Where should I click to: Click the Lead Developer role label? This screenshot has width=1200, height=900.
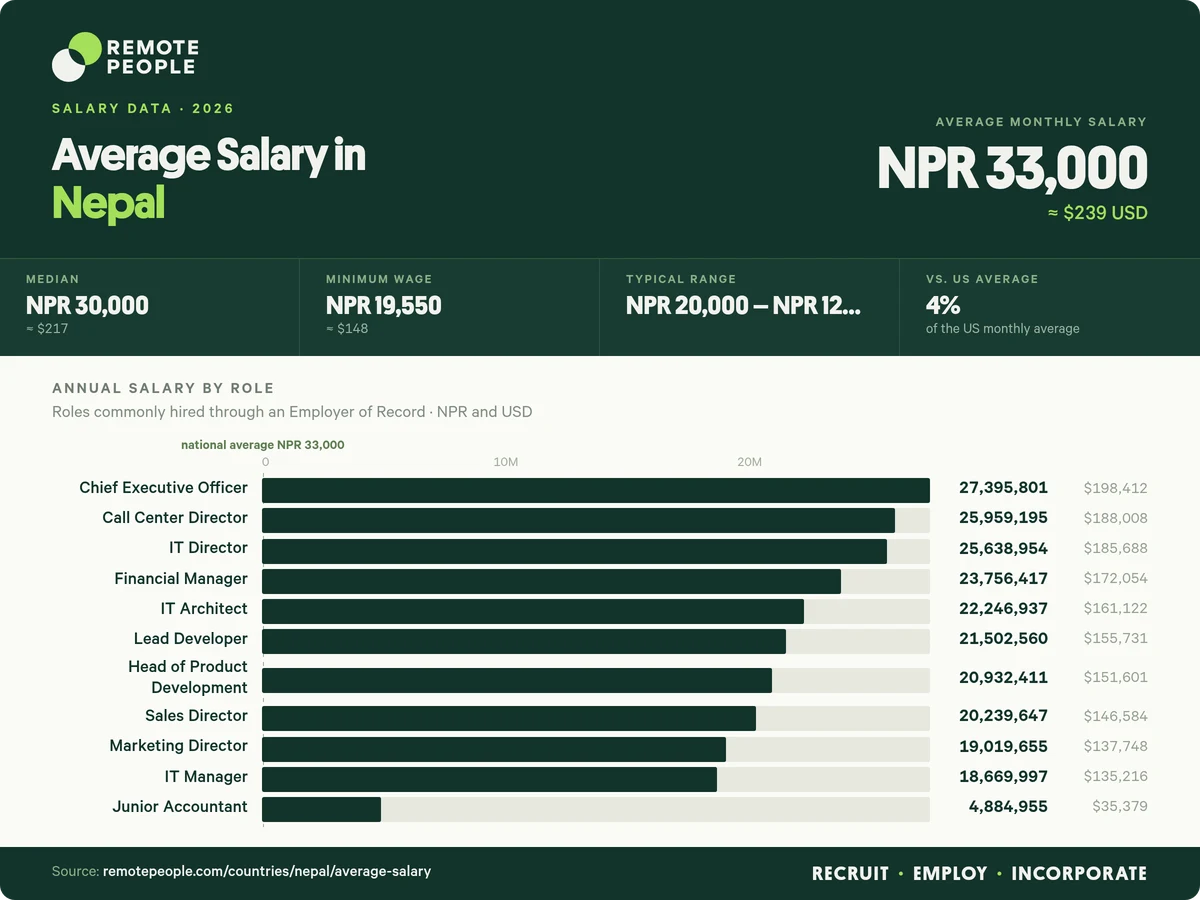pos(191,639)
